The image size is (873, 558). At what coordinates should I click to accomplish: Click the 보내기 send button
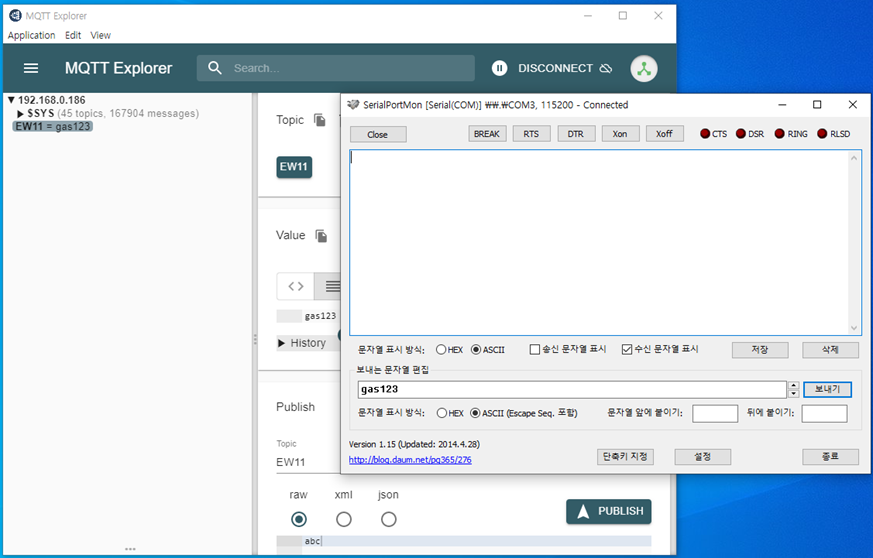[827, 389]
